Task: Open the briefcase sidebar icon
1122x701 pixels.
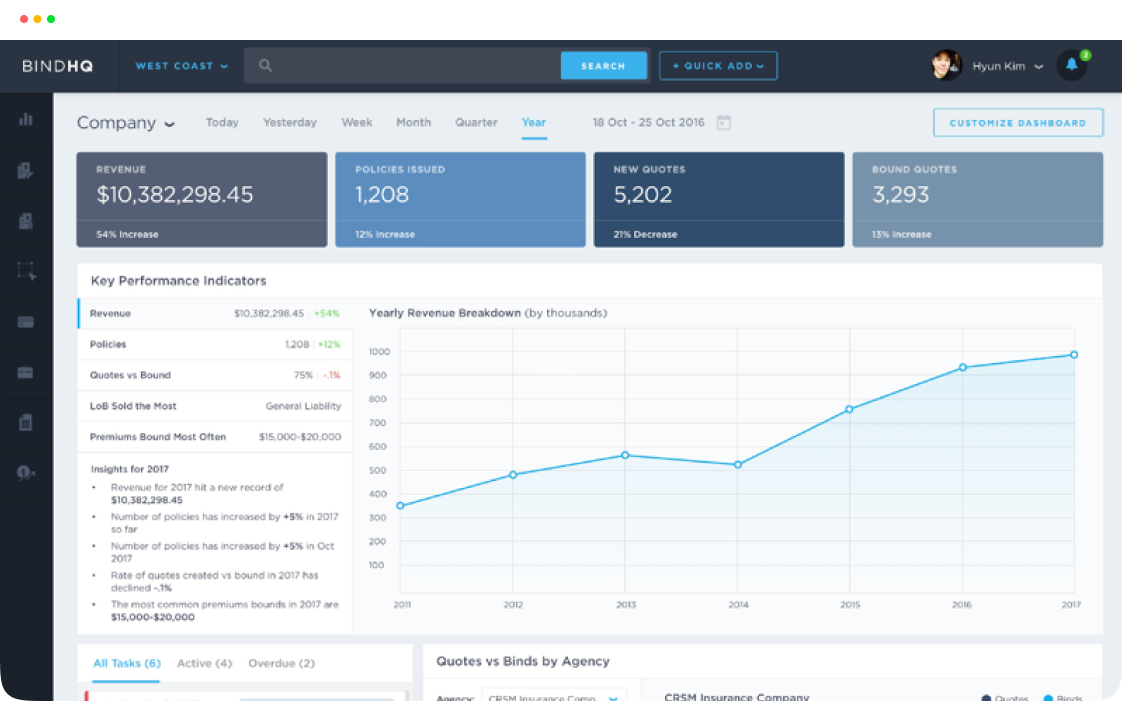Action: coord(26,373)
